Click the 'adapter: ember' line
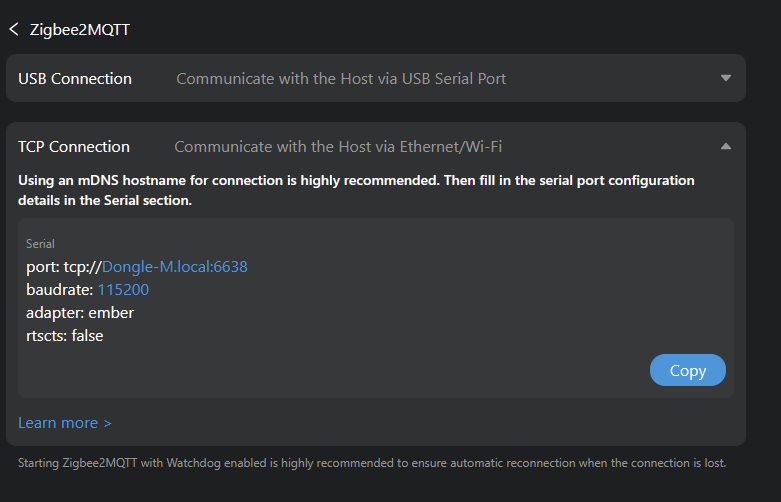The width and height of the screenshot is (781, 502). click(80, 313)
